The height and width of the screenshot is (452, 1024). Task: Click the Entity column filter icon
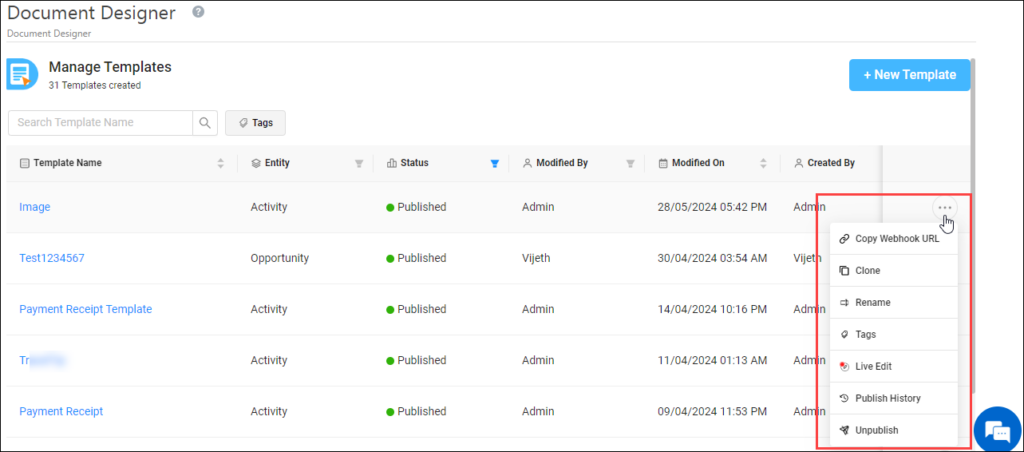(359, 163)
